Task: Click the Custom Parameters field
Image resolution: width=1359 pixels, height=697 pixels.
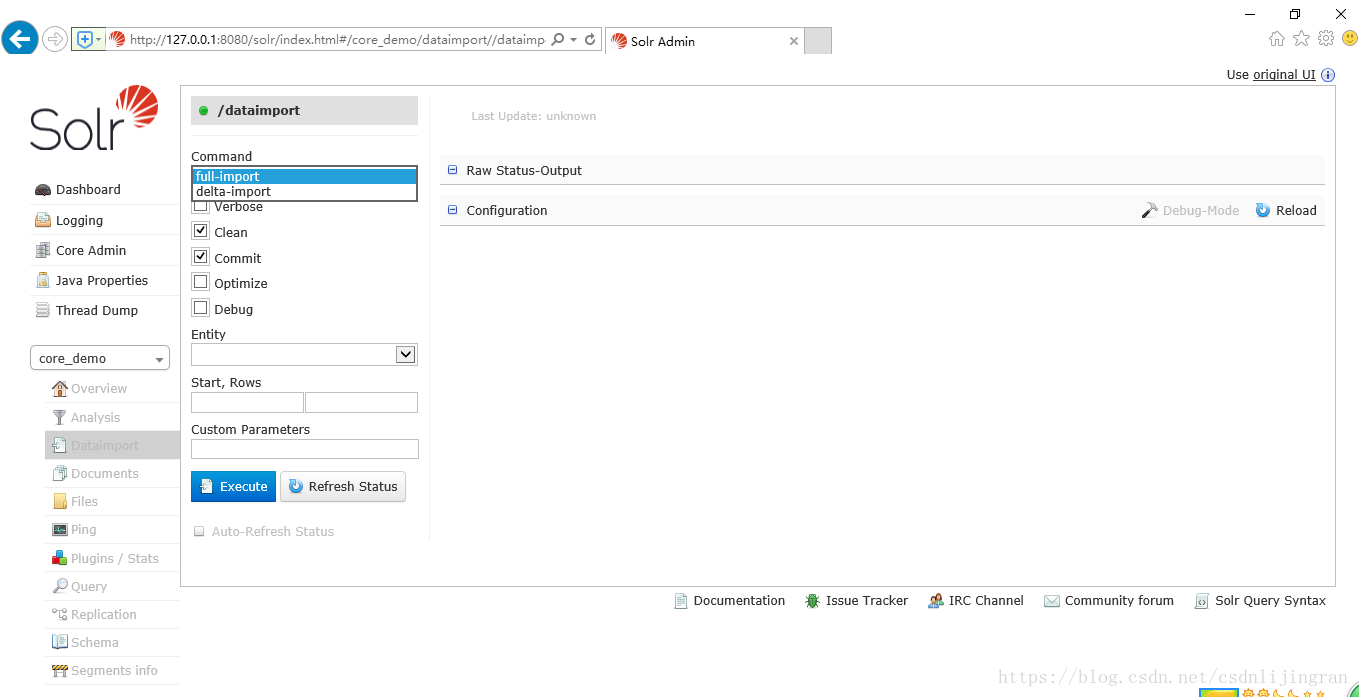Action: coord(305,449)
